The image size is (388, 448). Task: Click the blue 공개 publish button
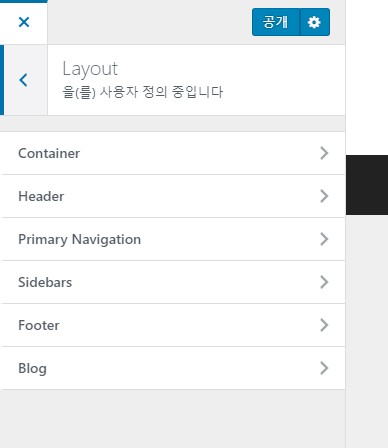point(276,22)
